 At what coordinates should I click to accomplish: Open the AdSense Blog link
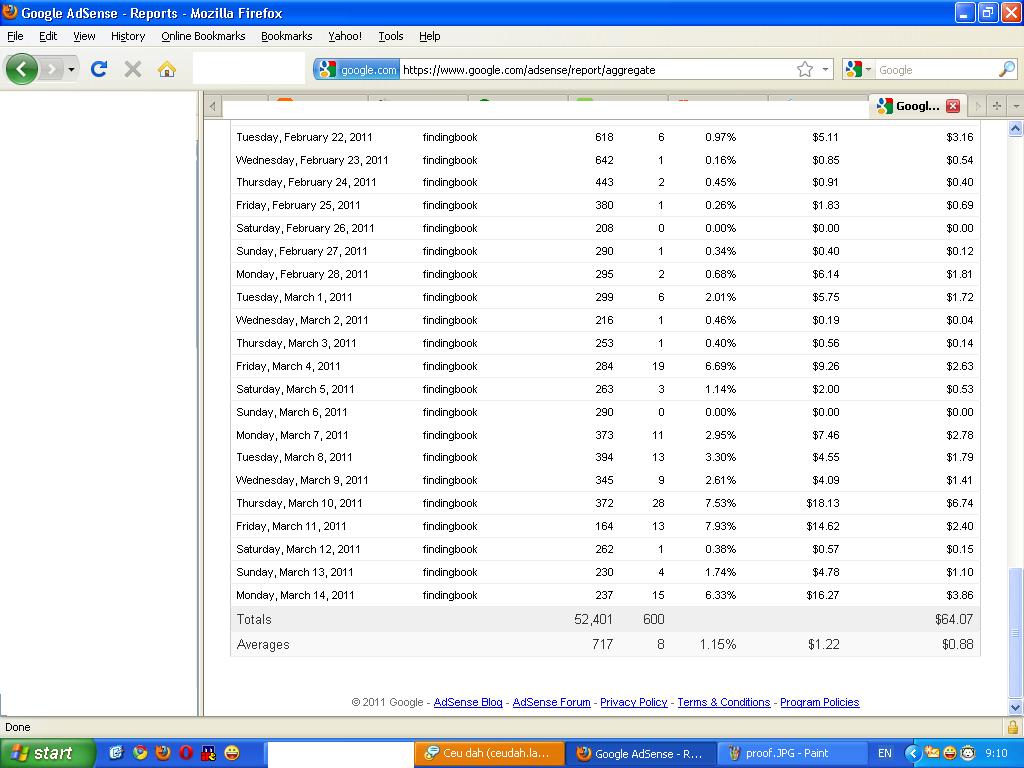coord(468,702)
